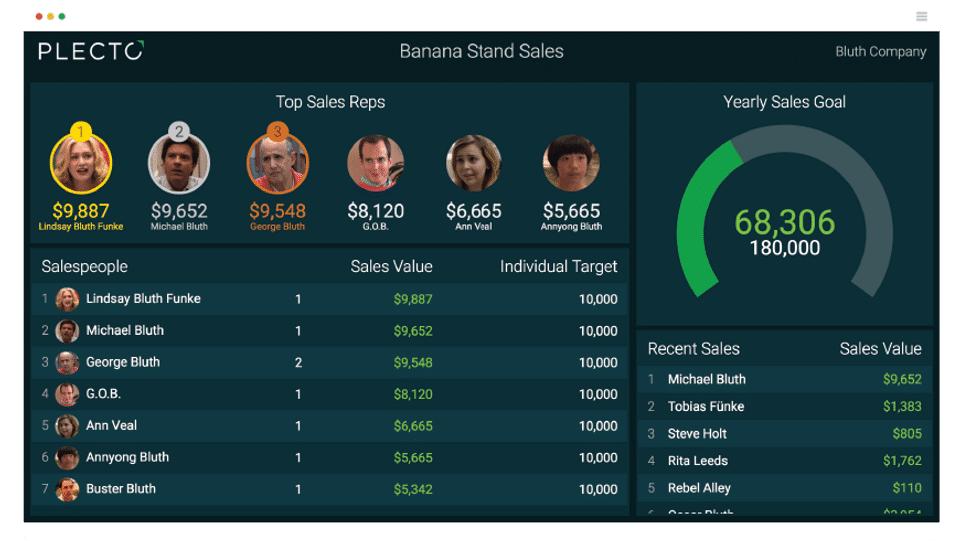Click the Salespeople column header

pos(85,266)
